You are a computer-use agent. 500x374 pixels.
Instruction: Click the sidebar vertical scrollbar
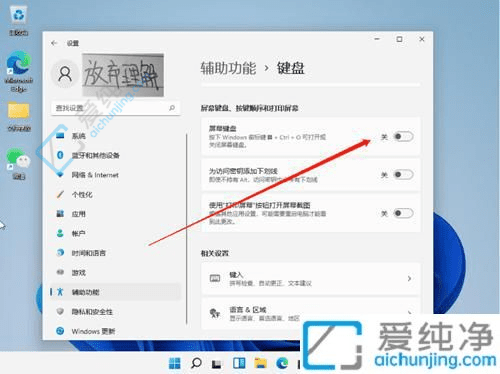tap(187, 228)
